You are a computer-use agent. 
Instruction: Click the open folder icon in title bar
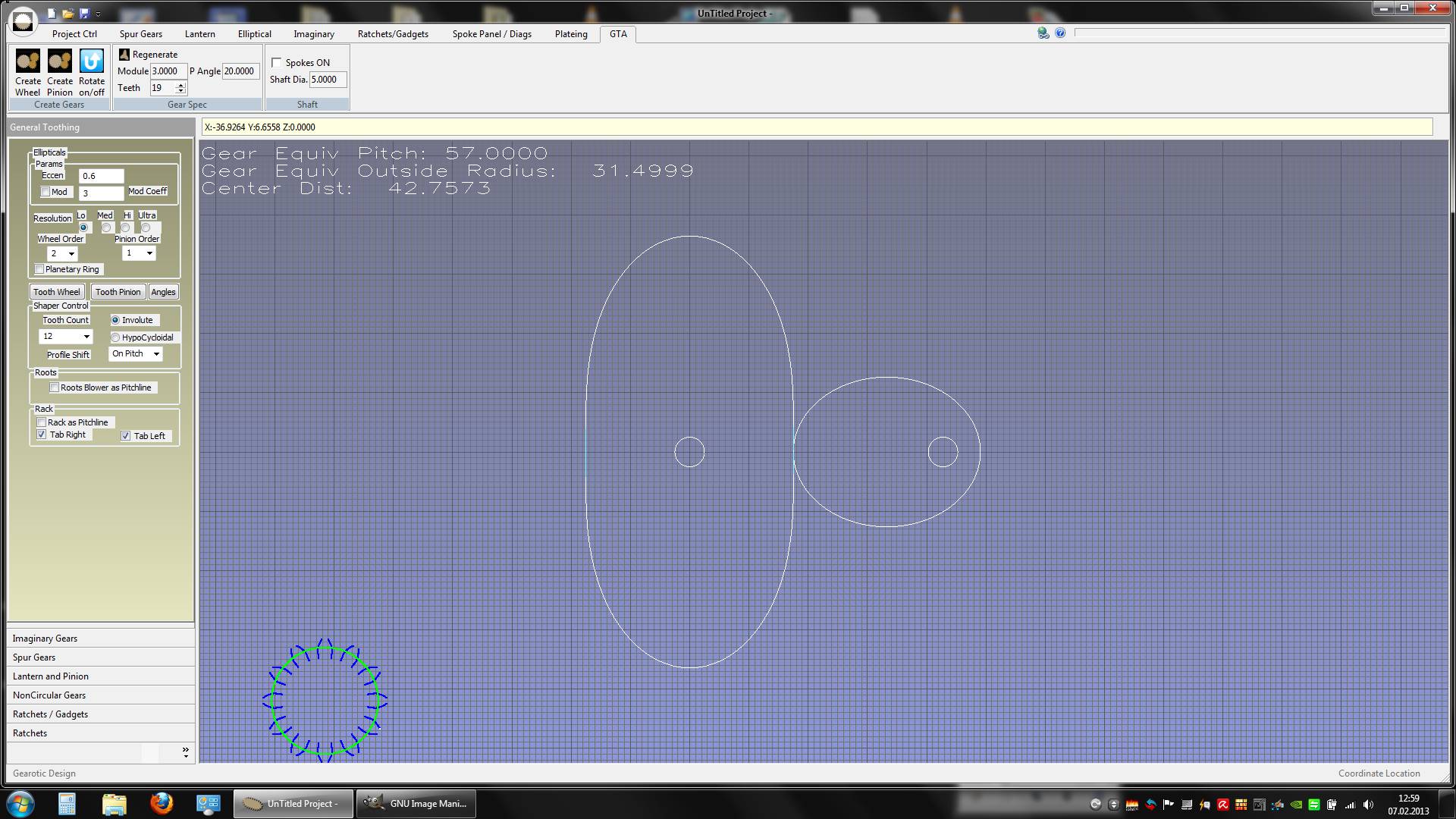(68, 14)
